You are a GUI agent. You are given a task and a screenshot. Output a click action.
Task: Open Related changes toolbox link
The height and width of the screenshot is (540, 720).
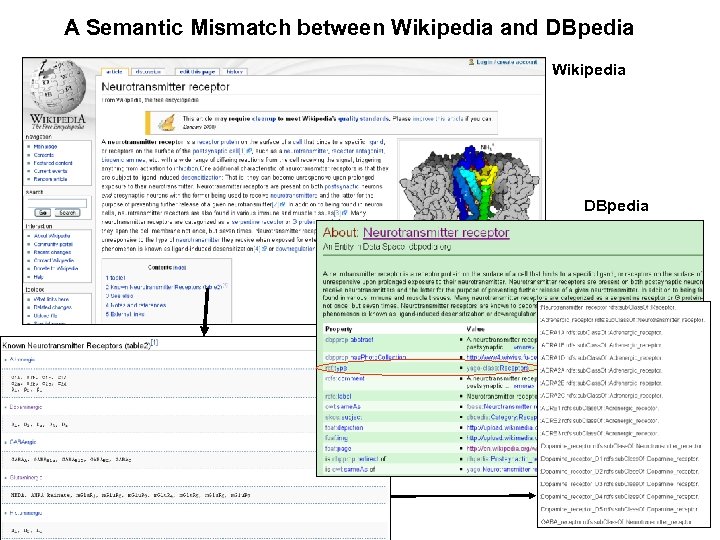[x=52, y=307]
